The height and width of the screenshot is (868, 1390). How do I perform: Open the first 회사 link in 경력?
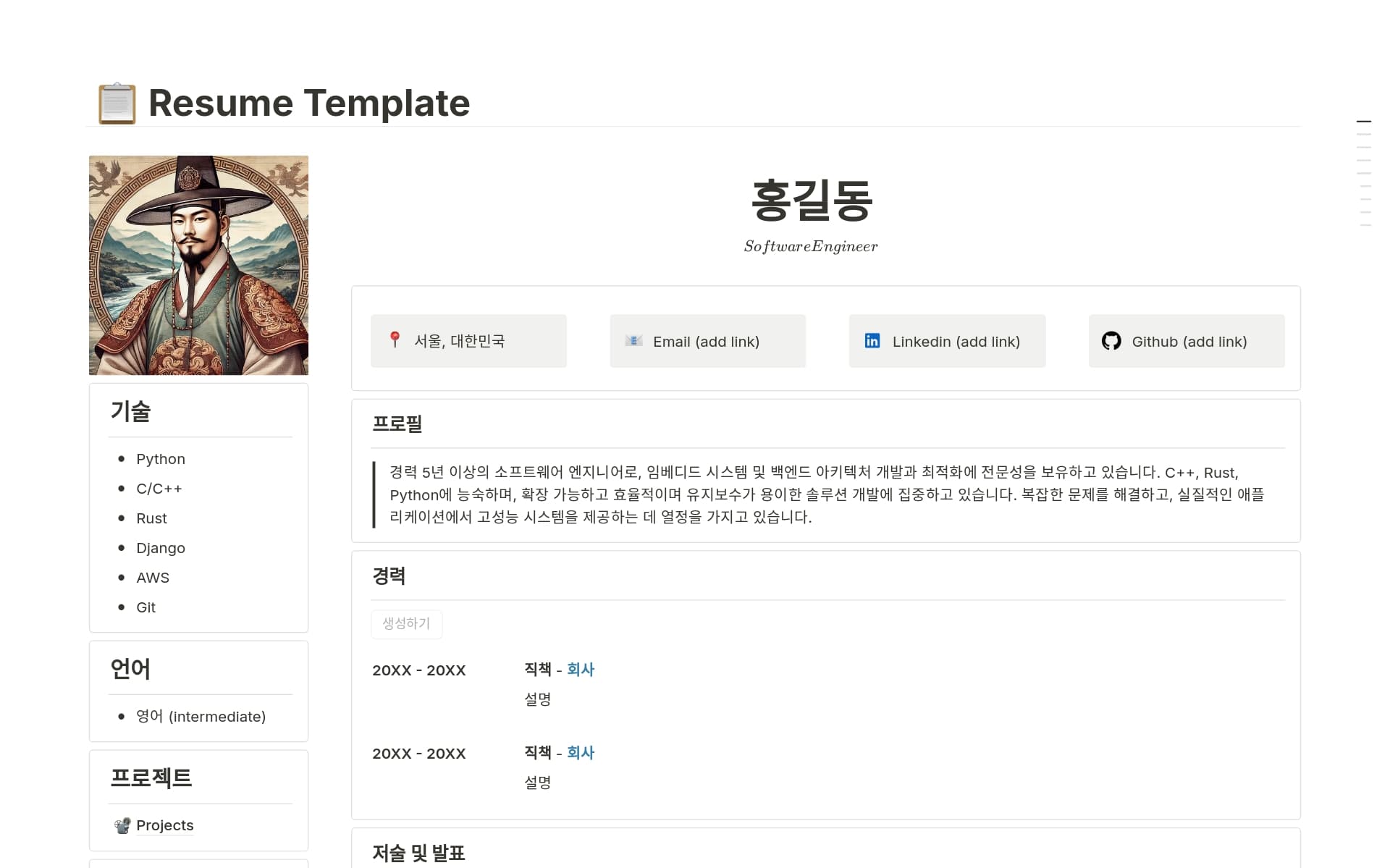(581, 670)
